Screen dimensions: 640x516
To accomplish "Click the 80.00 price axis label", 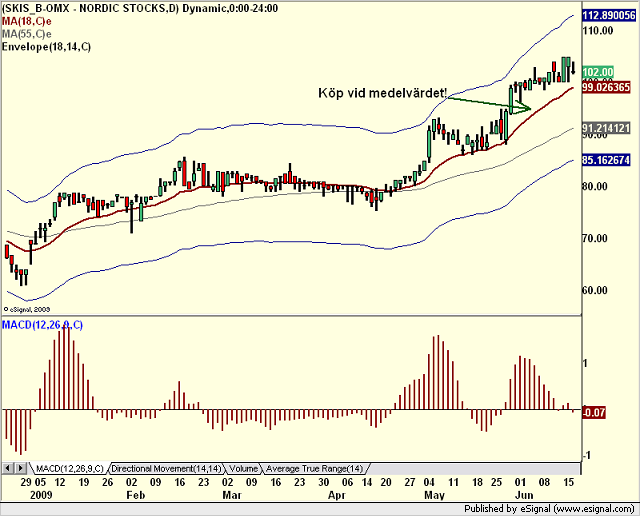I will (595, 186).
